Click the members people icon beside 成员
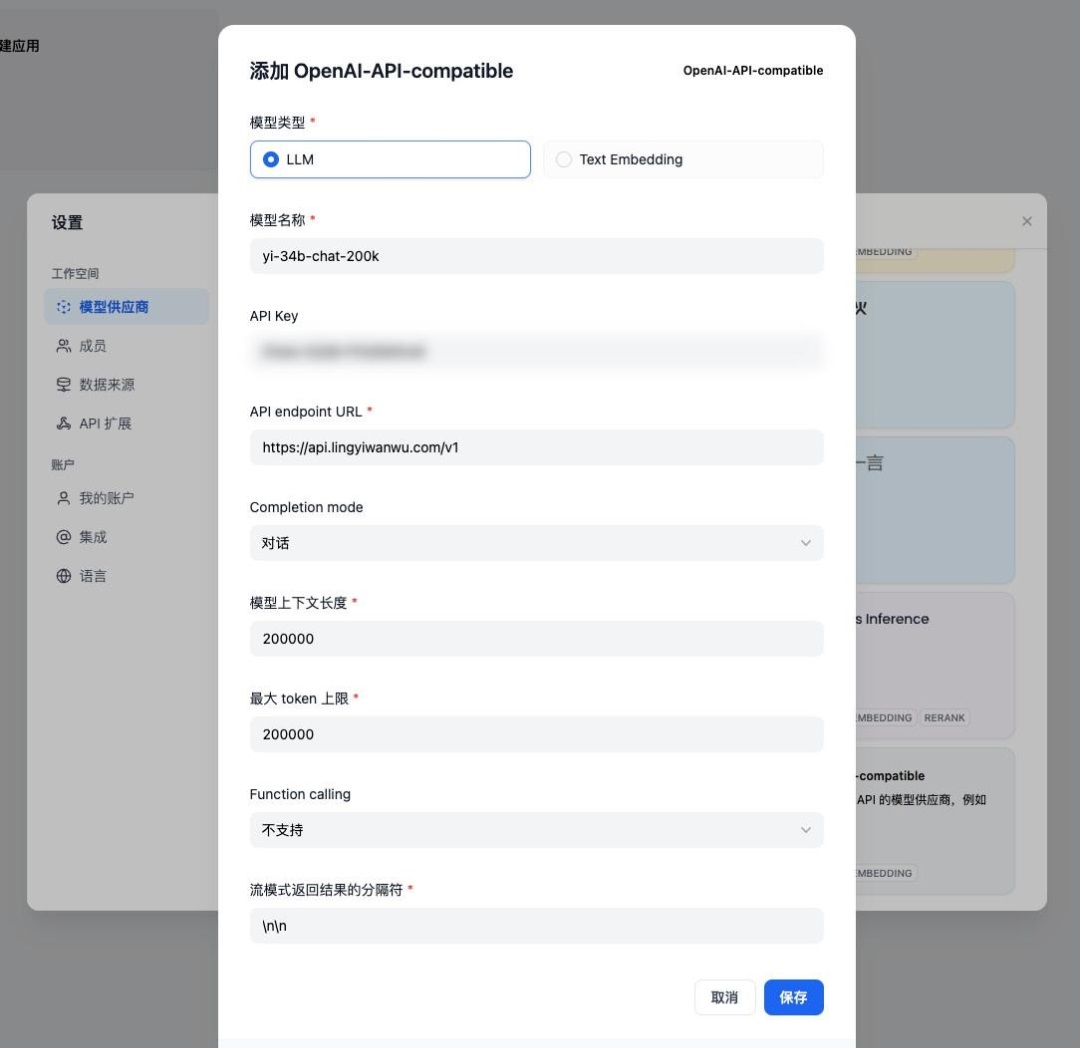 63,346
